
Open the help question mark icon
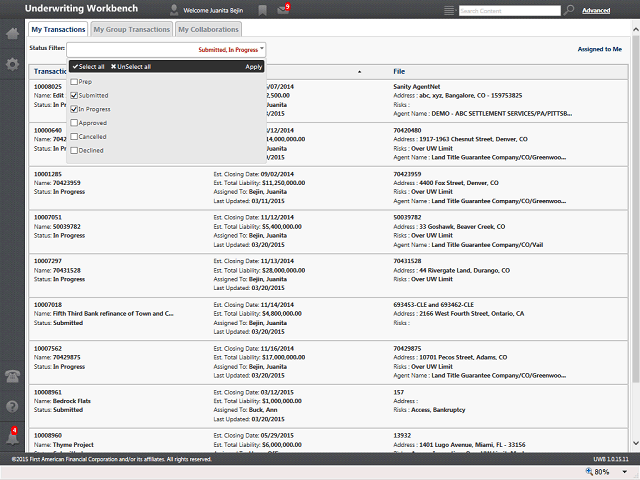(12, 407)
